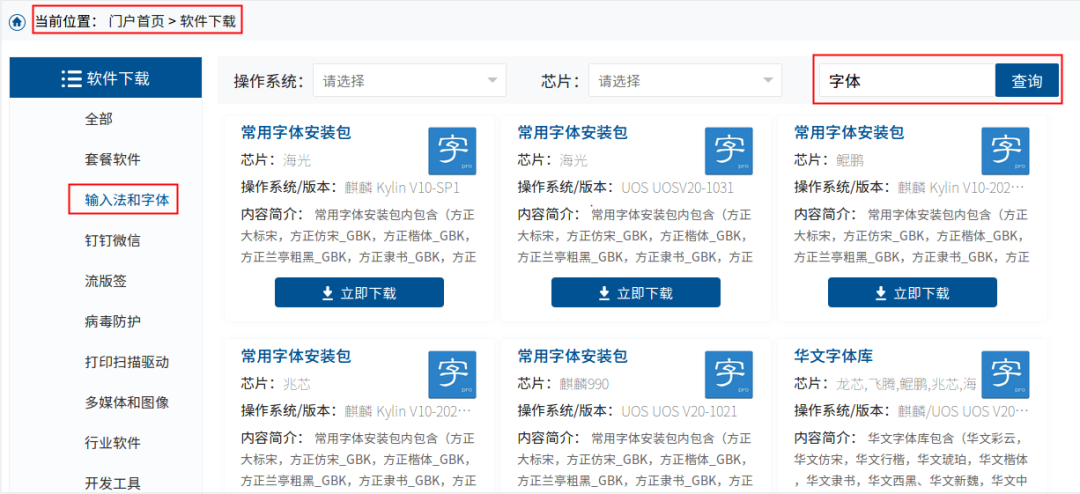Viewport: 1080px width, 494px height.
Task: Open 常用字体安装包 title on the 鲲鹏 card
Action: pos(849,132)
